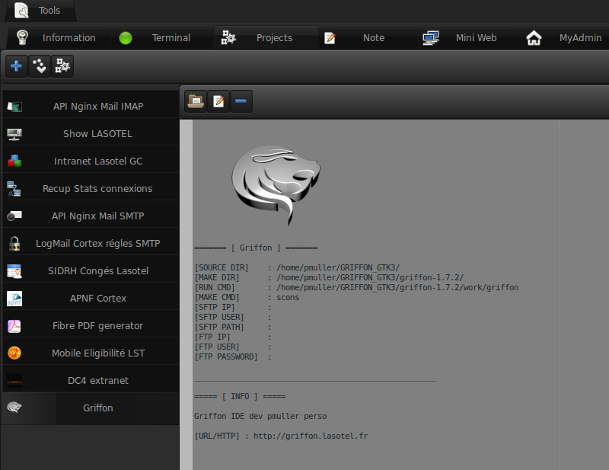Edit the project note with pencil button
Viewport: 609px width, 470px height.
218,101
